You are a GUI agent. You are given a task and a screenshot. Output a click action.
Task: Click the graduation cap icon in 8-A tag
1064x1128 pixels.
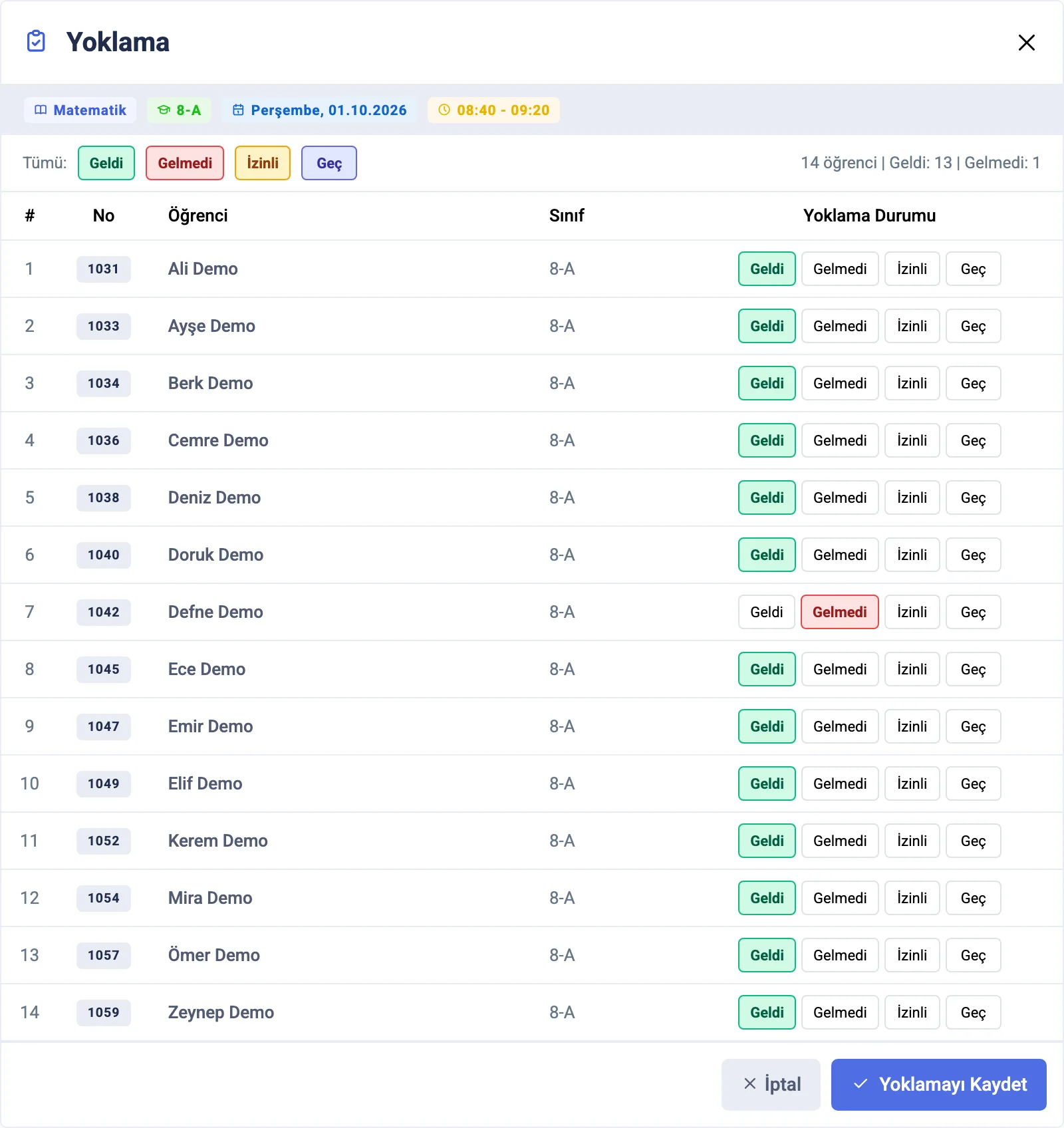(164, 110)
